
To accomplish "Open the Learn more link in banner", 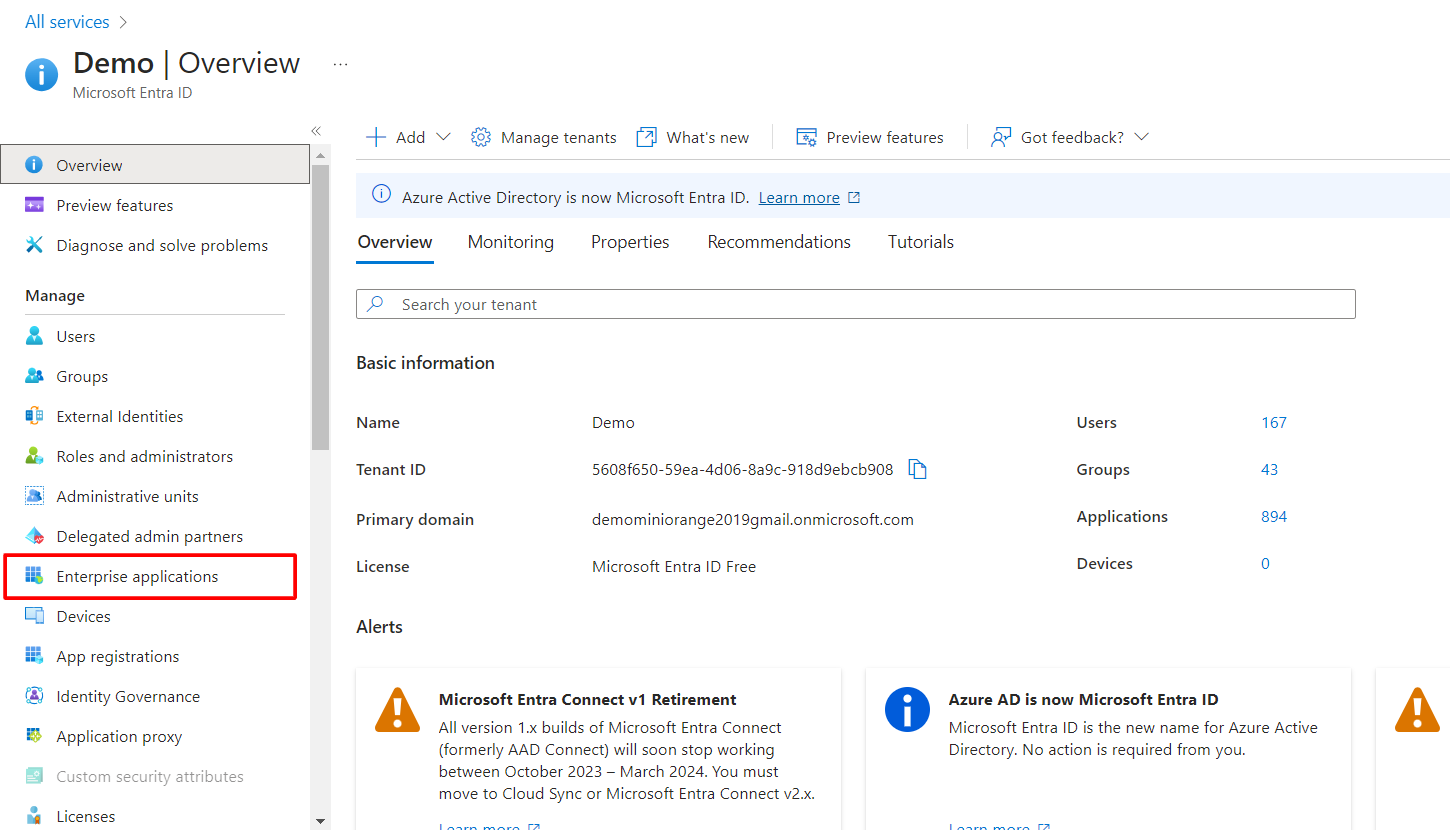I will tap(799, 198).
